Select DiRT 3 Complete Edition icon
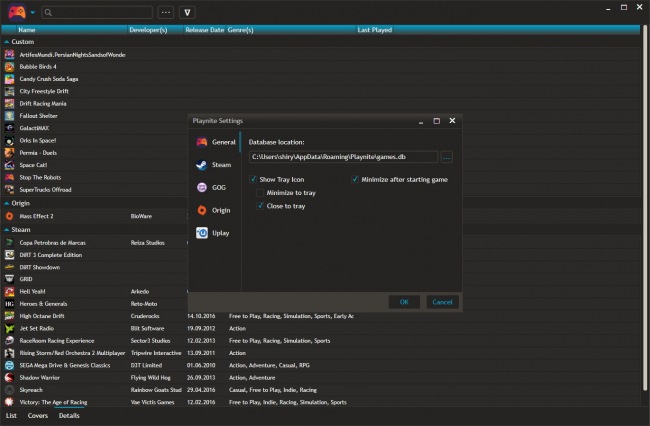650x426 pixels. point(9,255)
